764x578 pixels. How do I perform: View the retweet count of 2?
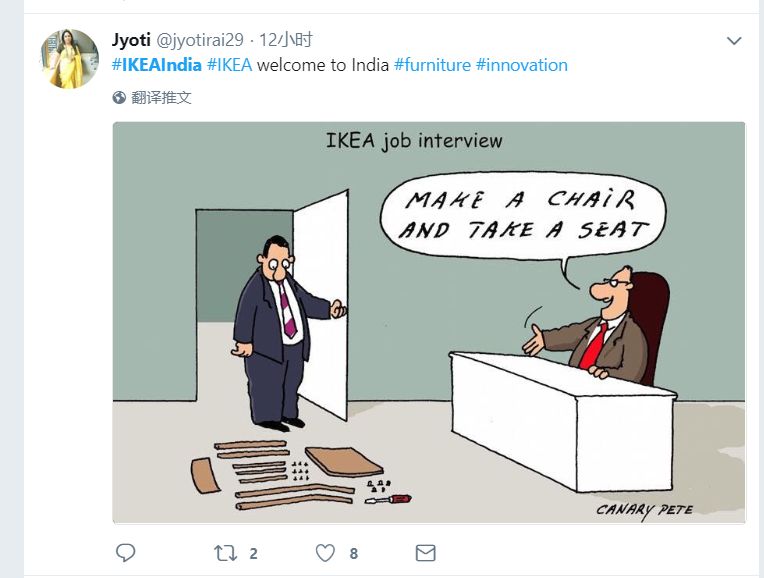pos(253,554)
